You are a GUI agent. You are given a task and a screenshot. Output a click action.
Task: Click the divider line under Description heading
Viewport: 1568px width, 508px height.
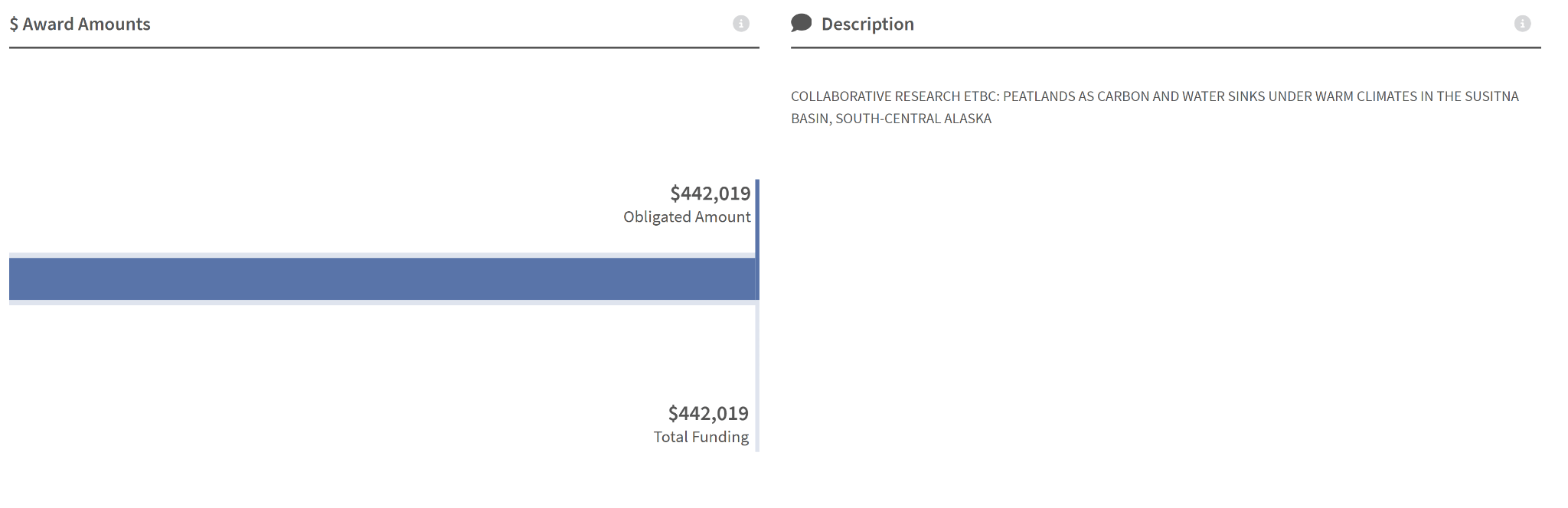[x=1165, y=47]
